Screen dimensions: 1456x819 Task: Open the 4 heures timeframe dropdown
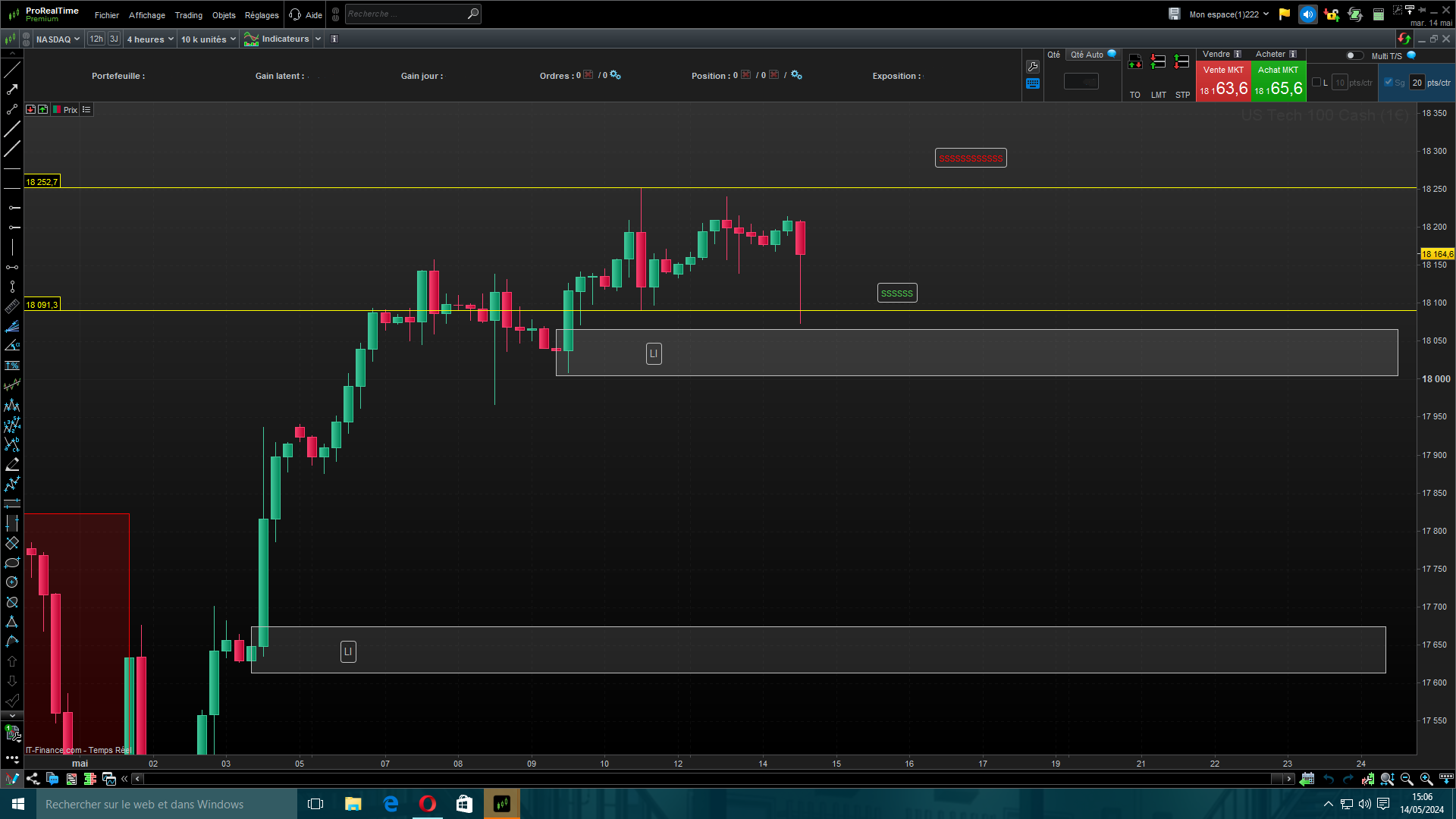coord(150,39)
